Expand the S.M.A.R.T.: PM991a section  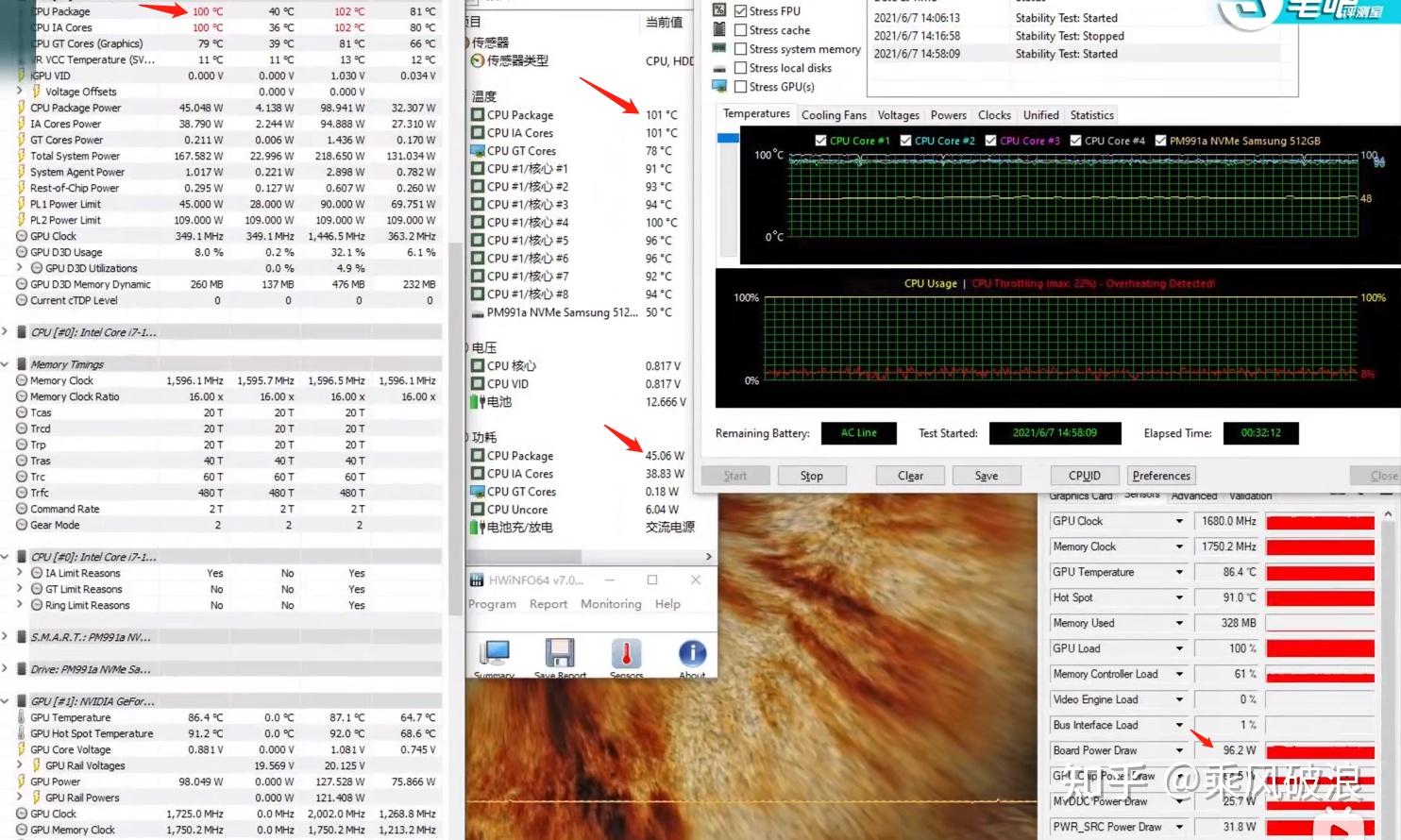[6, 637]
